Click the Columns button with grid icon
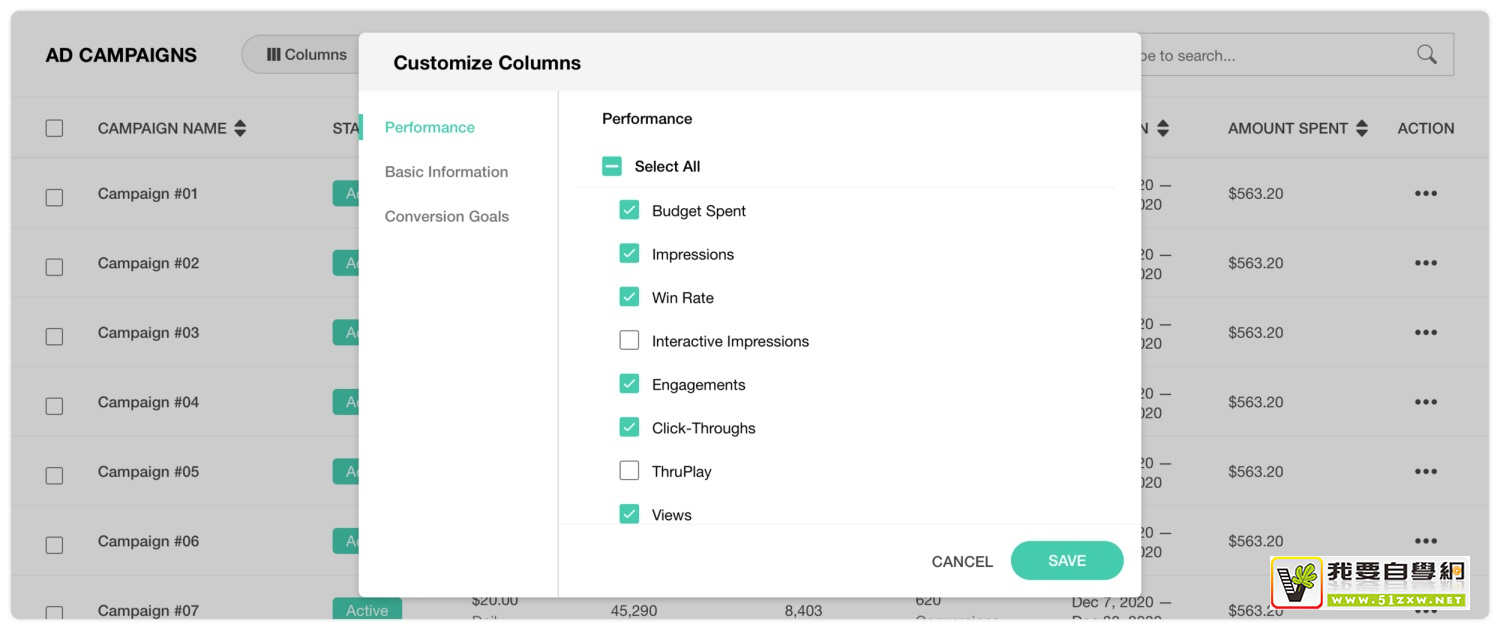 click(305, 55)
